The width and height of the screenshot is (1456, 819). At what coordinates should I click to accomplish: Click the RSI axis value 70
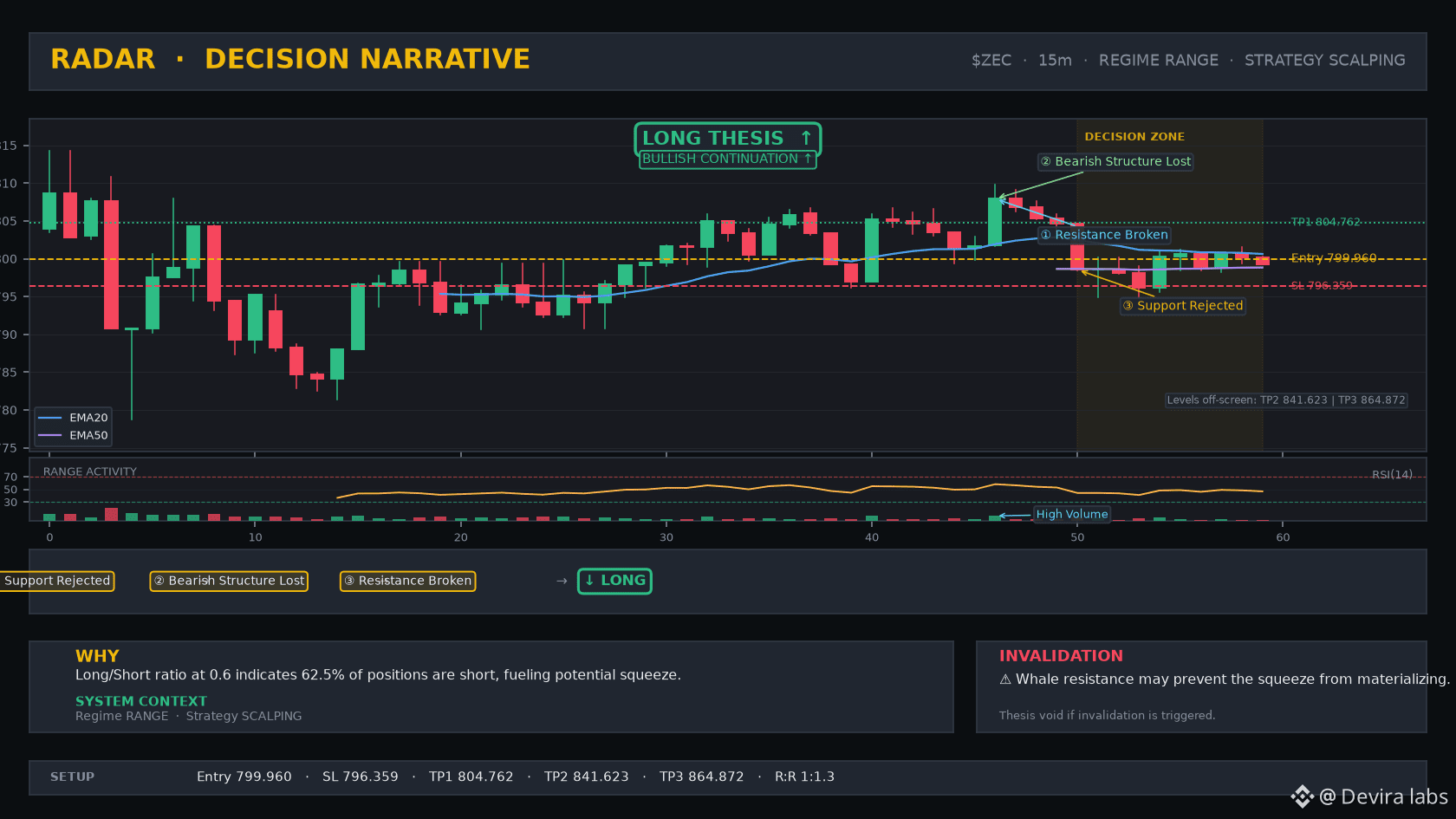click(x=10, y=478)
